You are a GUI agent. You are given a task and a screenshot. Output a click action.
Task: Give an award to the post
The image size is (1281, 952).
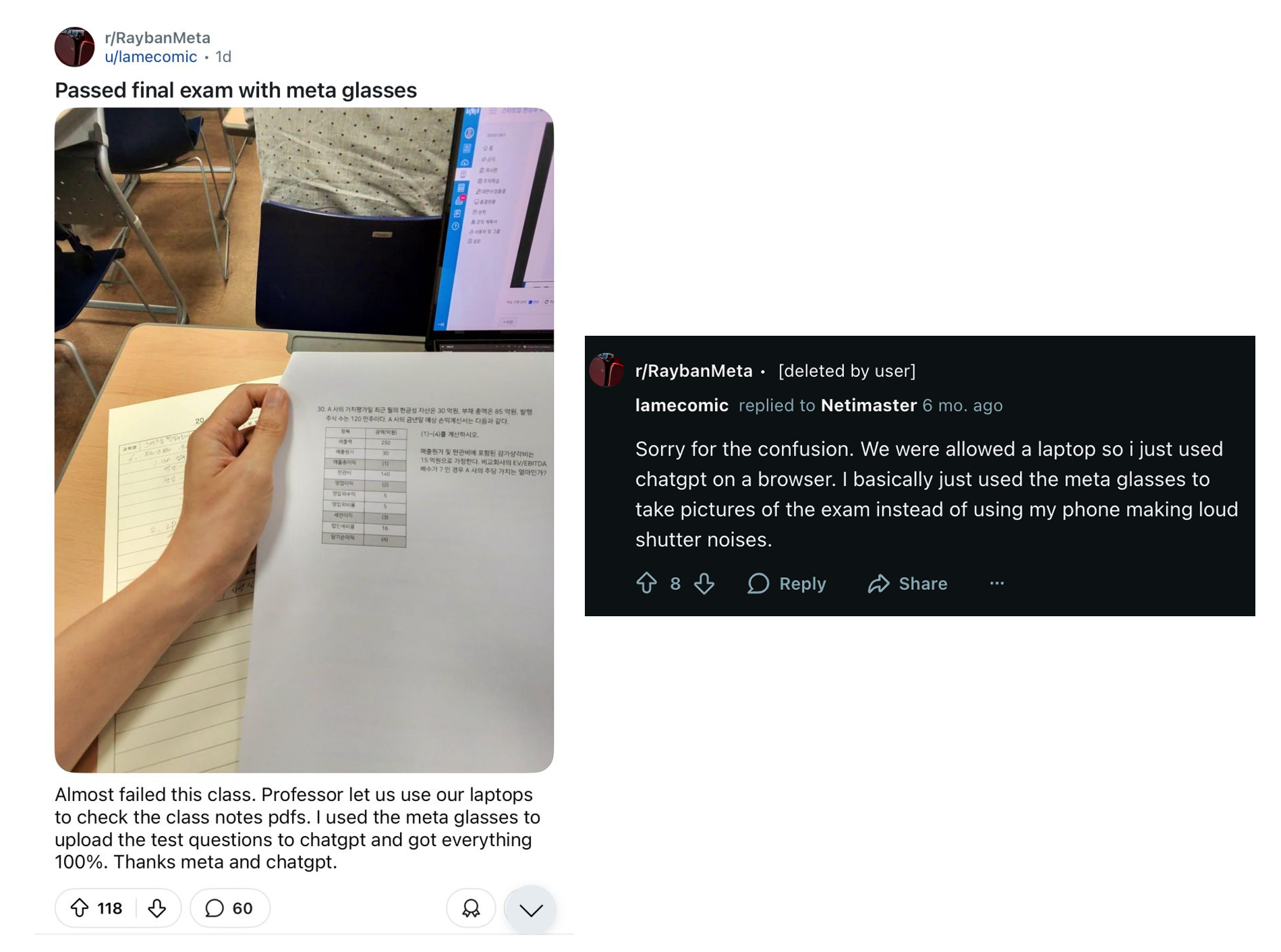click(471, 908)
